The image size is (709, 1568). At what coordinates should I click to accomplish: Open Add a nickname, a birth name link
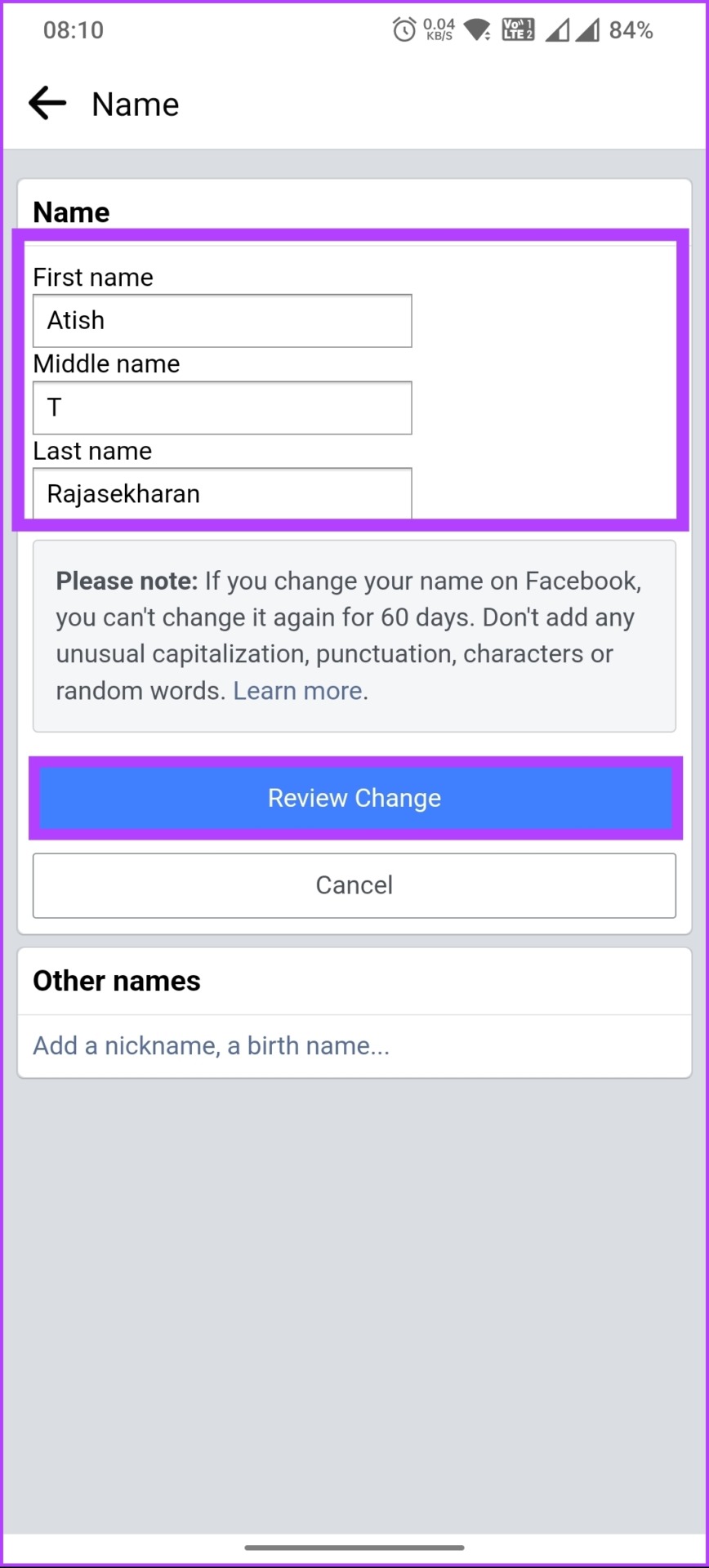pos(211,1046)
